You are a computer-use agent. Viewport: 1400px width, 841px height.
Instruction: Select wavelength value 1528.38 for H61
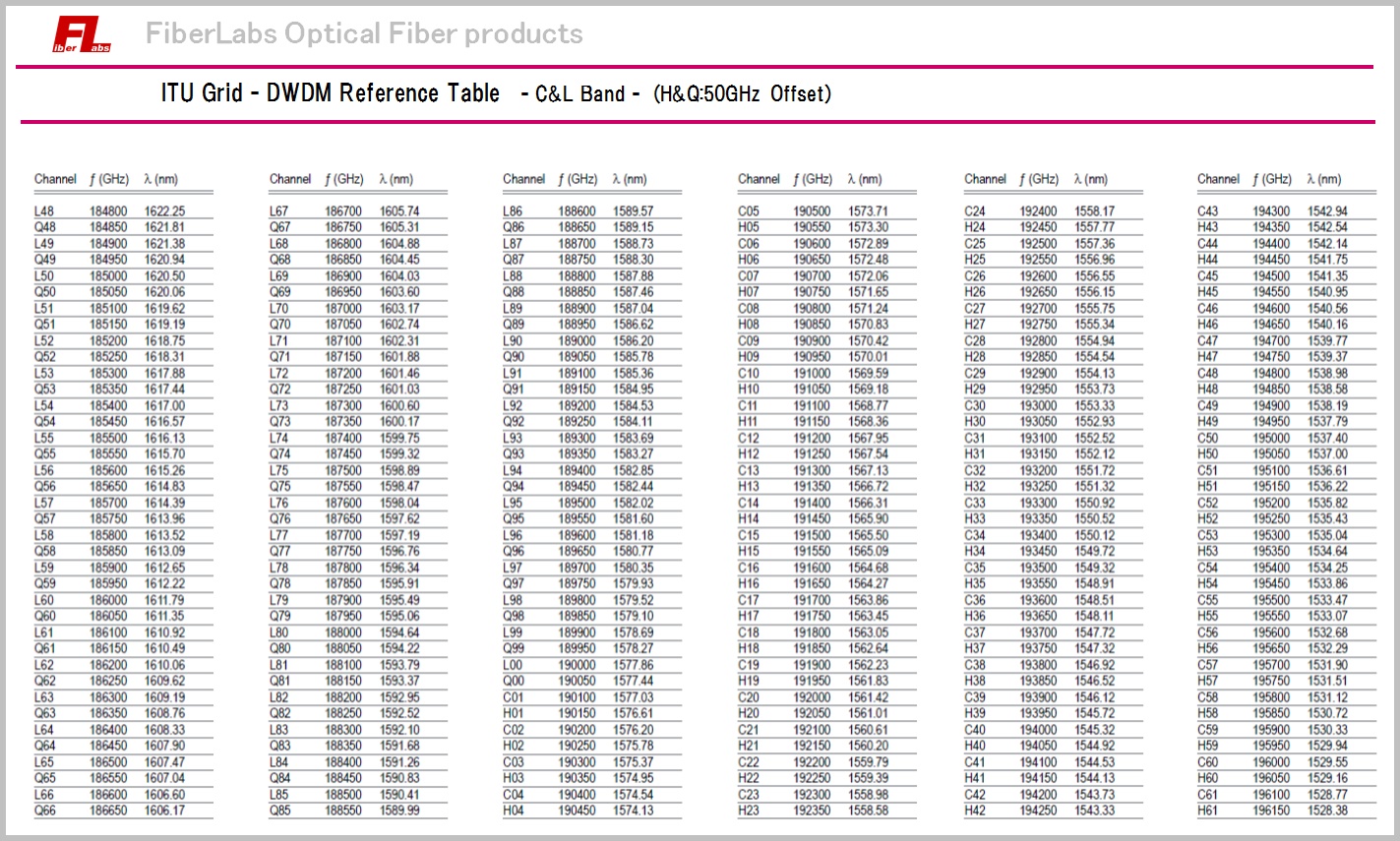[1327, 811]
